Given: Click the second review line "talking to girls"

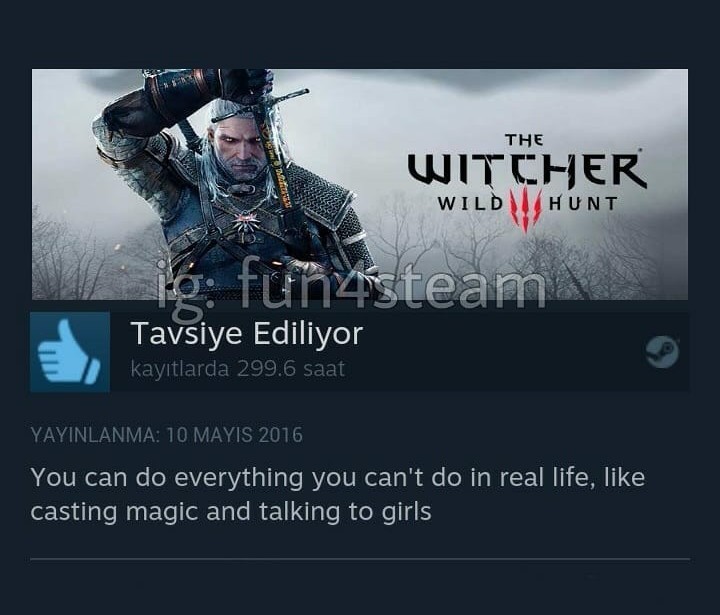Looking at the screenshot, I should pyautogui.click(x=345, y=512).
